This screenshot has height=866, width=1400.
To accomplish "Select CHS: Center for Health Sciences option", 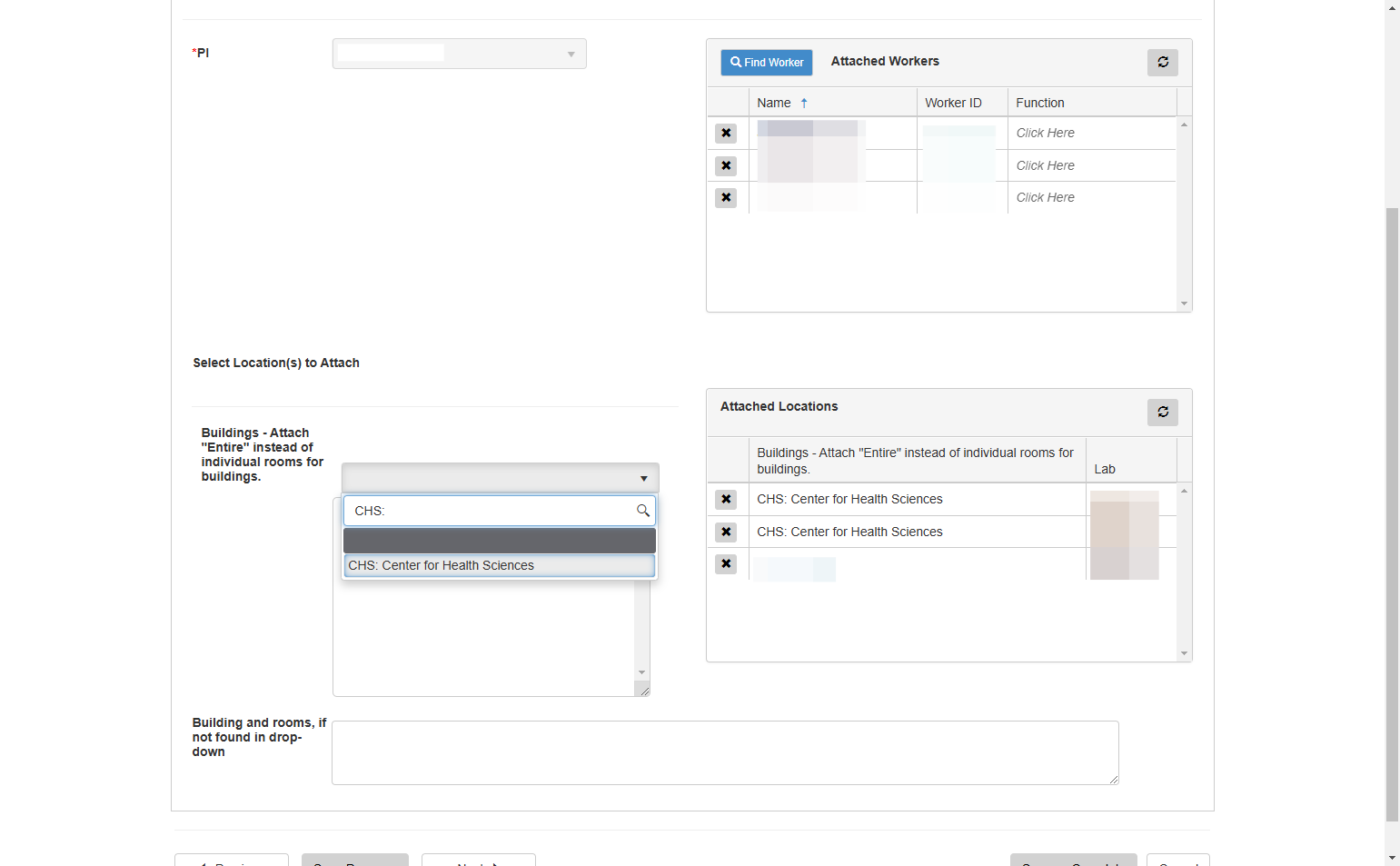I will pyautogui.click(x=499, y=565).
